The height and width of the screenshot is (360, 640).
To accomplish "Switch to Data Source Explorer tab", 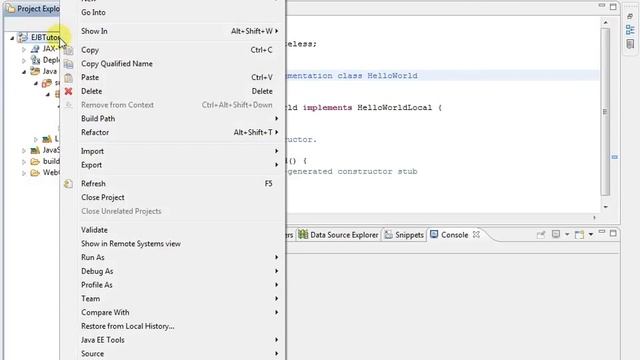I will point(339,235).
